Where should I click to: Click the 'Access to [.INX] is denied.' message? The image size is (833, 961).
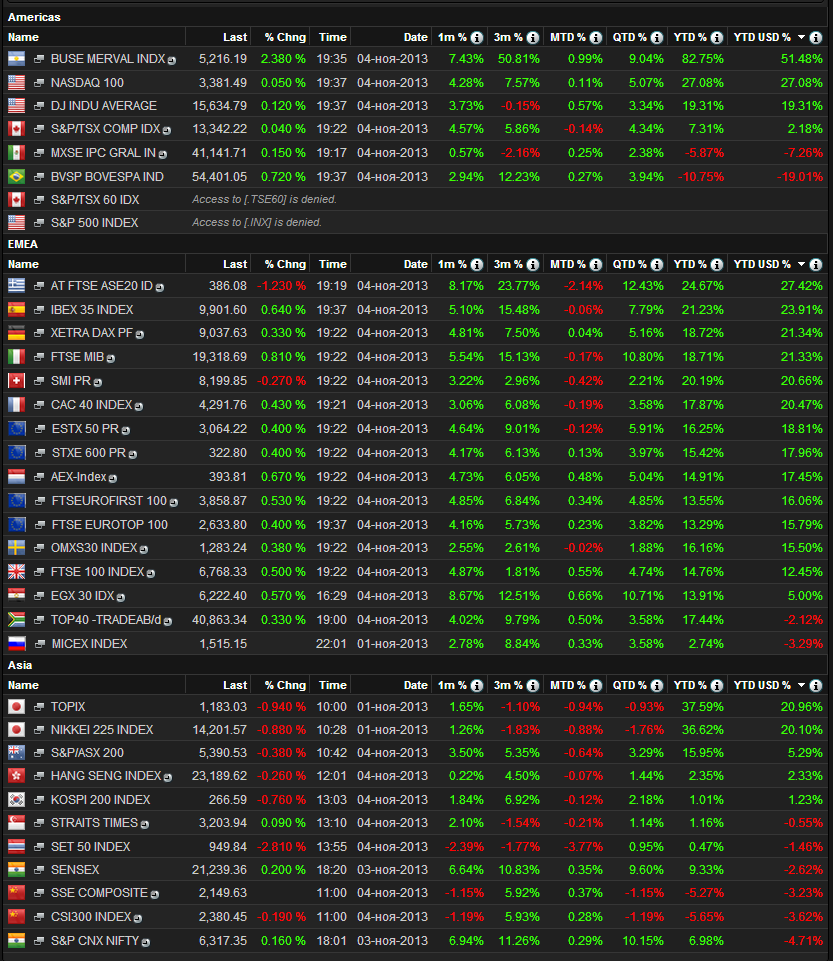pyautogui.click(x=257, y=222)
